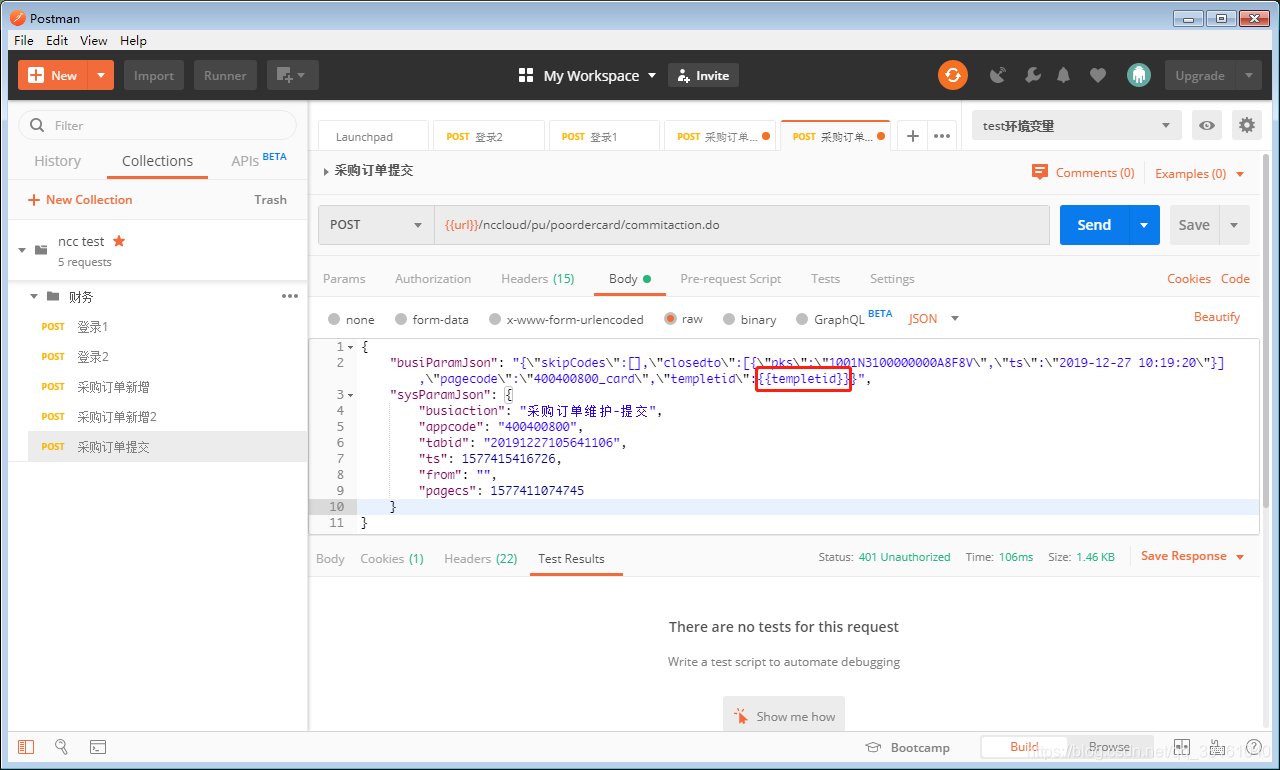Click the Beautify link
Viewport: 1280px width, 770px height.
(1217, 317)
